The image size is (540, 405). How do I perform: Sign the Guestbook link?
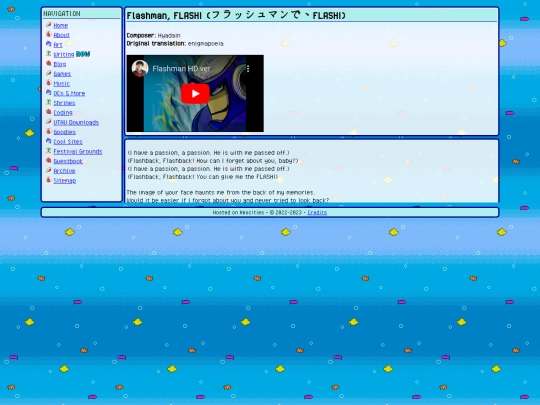coord(68,161)
